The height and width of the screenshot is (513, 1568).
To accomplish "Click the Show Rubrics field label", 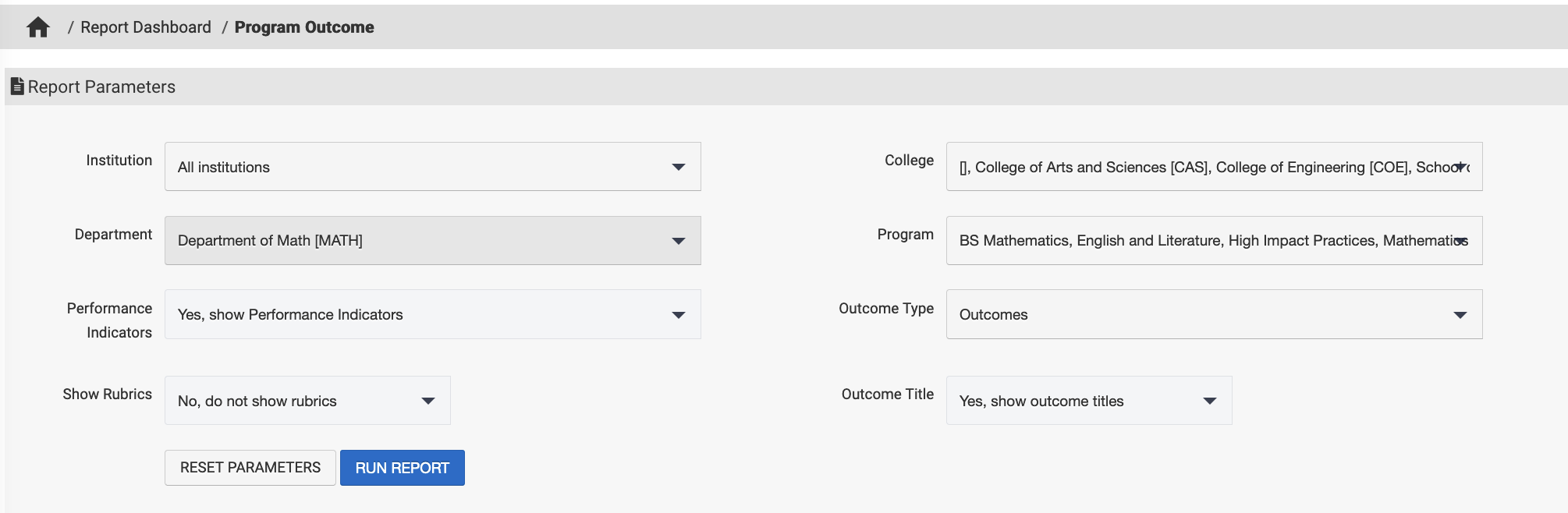I will [108, 394].
